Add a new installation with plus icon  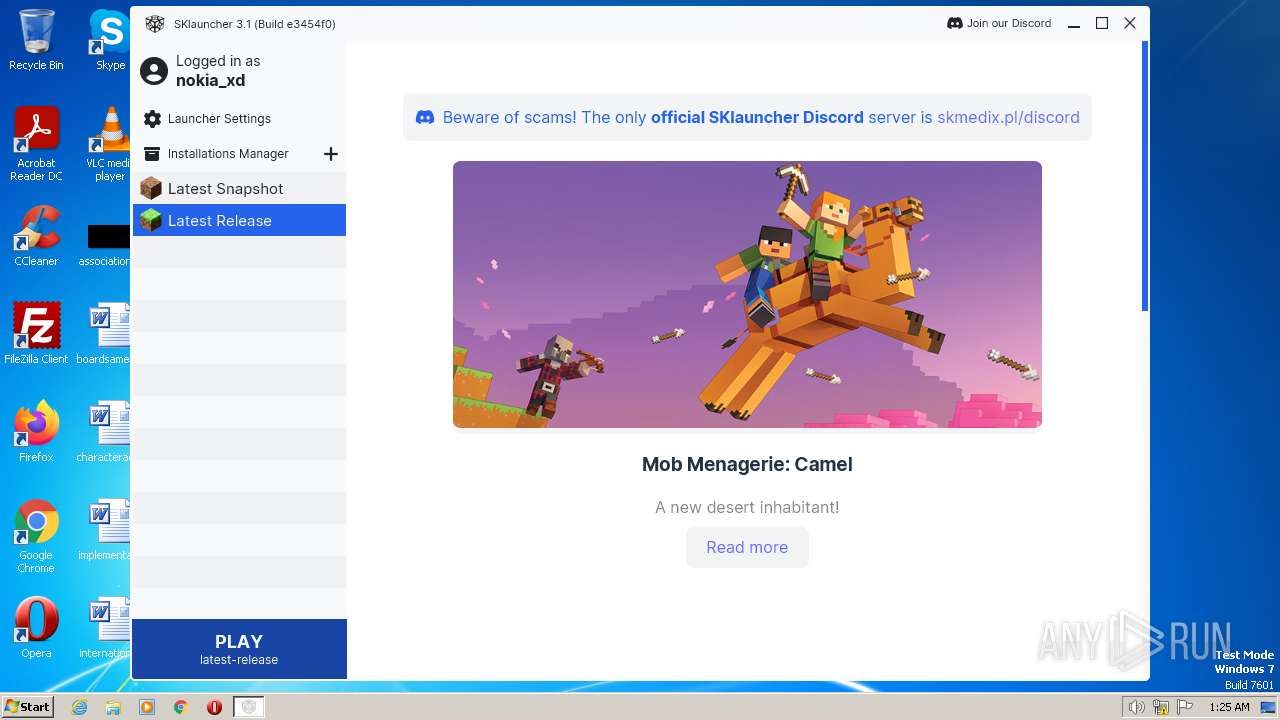point(331,154)
